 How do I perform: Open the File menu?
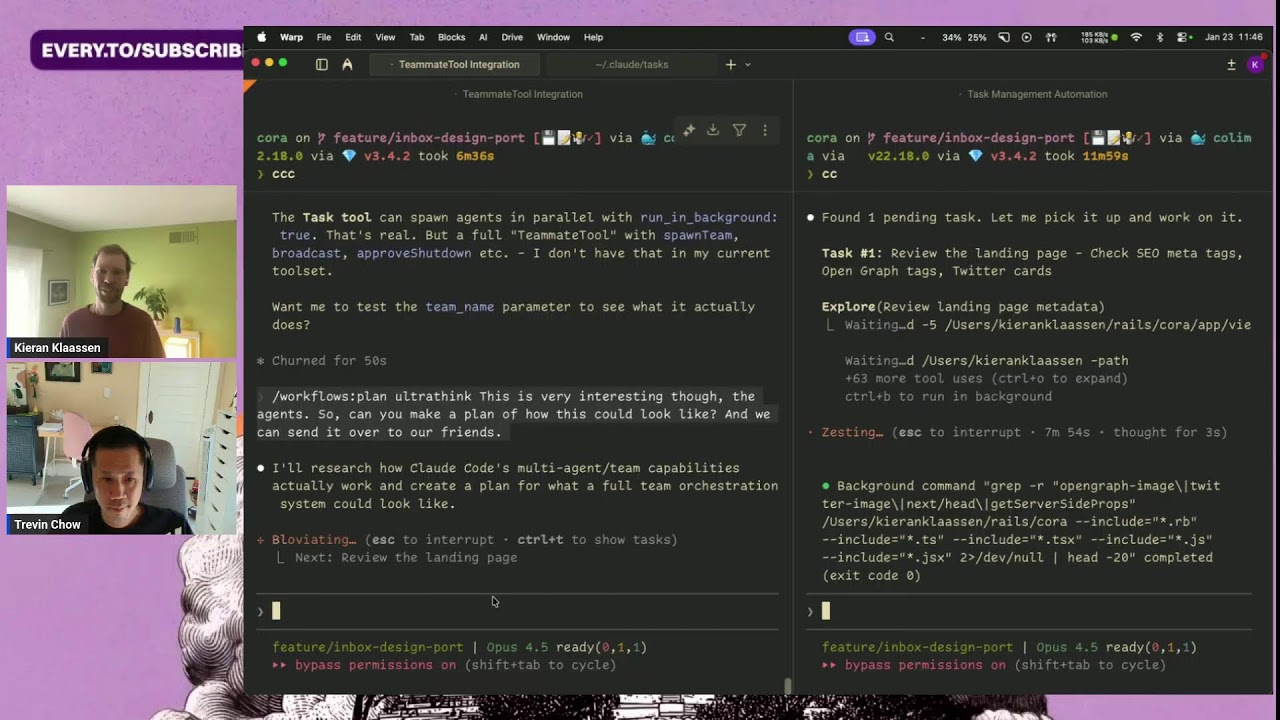pyautogui.click(x=324, y=37)
